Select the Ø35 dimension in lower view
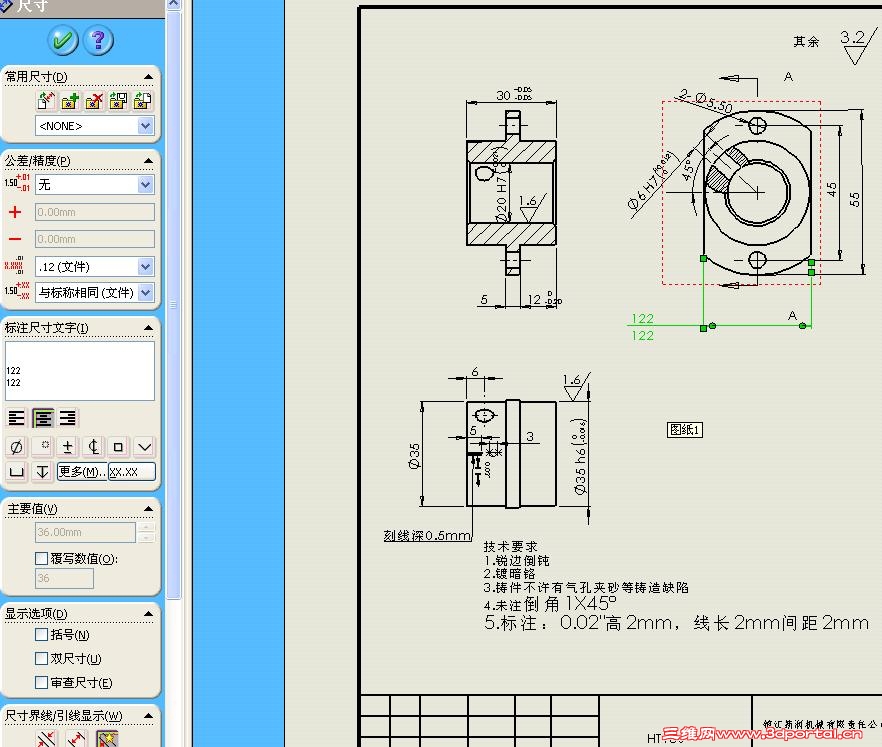The height and width of the screenshot is (747, 882). pyautogui.click(x=414, y=456)
